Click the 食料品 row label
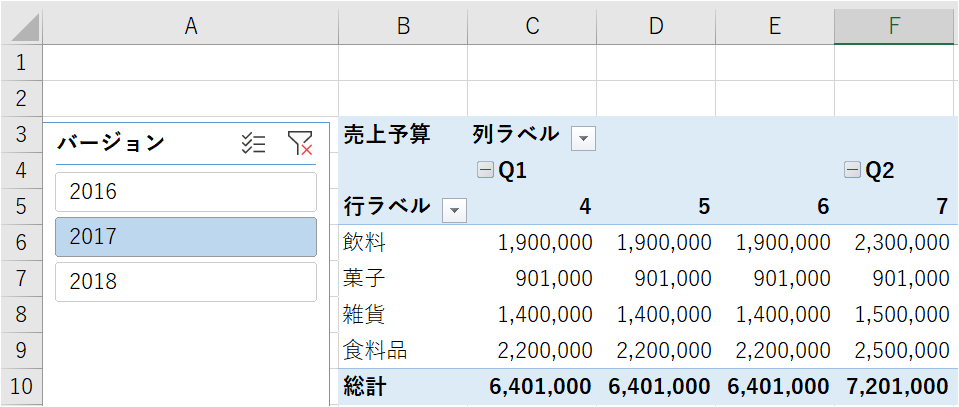Image resolution: width=959 pixels, height=407 pixels. (x=376, y=351)
